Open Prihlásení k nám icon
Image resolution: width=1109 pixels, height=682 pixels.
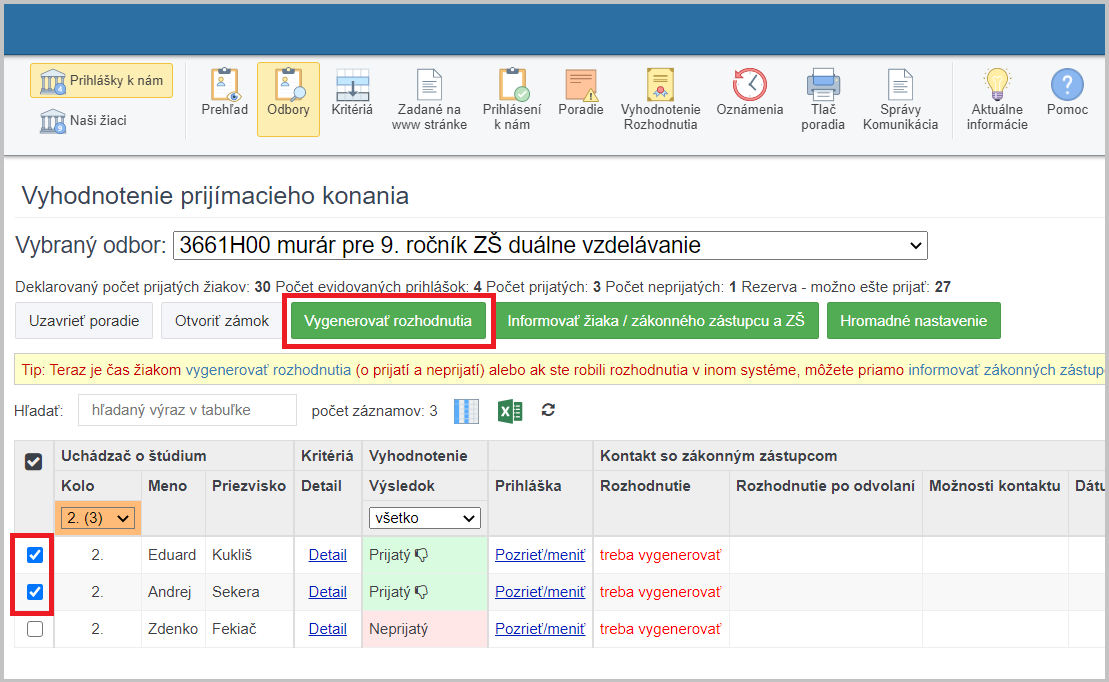click(511, 100)
